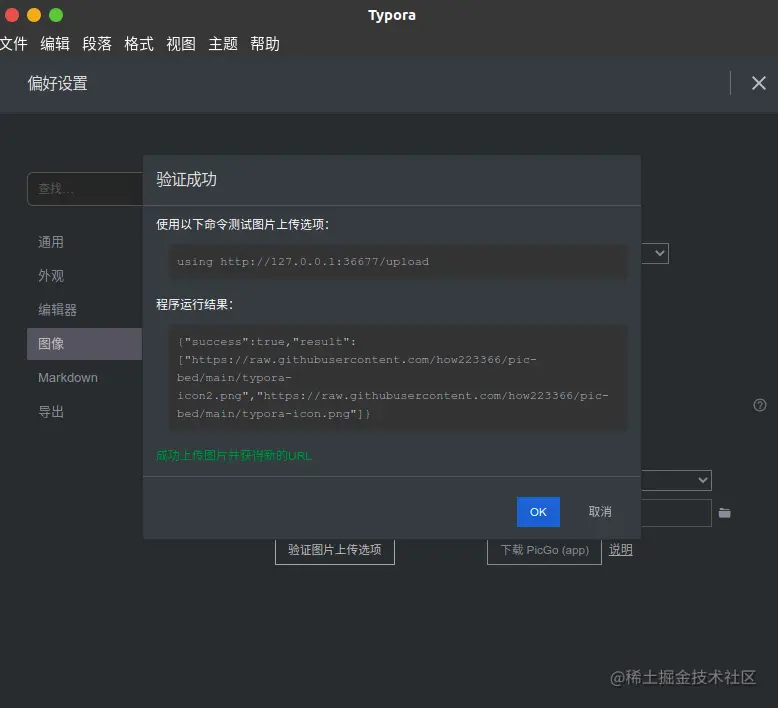Open the 视图 menu
778x708 pixels.
pos(181,44)
